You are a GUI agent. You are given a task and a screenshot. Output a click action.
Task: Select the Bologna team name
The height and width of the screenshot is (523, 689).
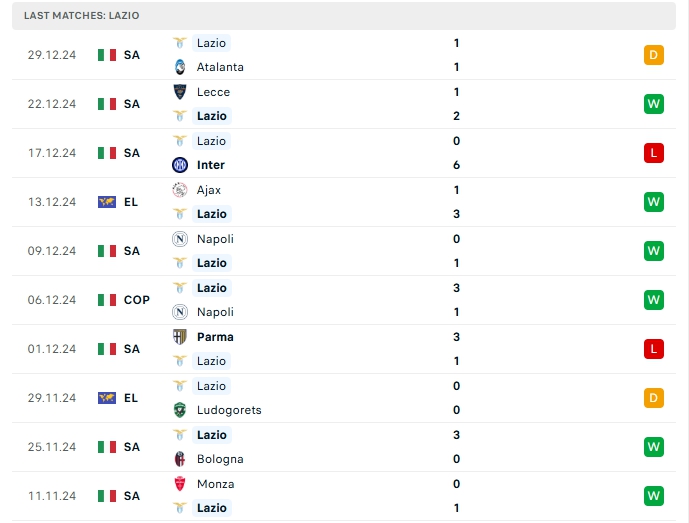tap(220, 459)
